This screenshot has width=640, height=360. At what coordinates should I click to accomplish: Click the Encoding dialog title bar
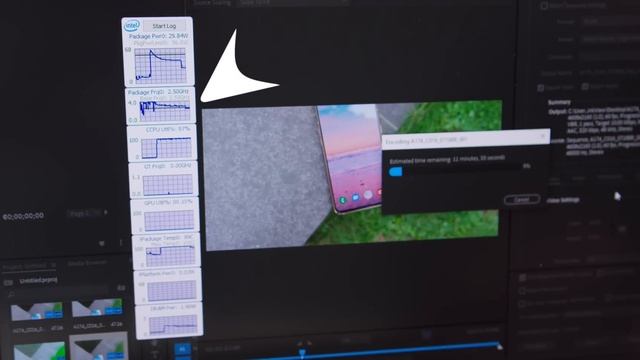[466, 140]
